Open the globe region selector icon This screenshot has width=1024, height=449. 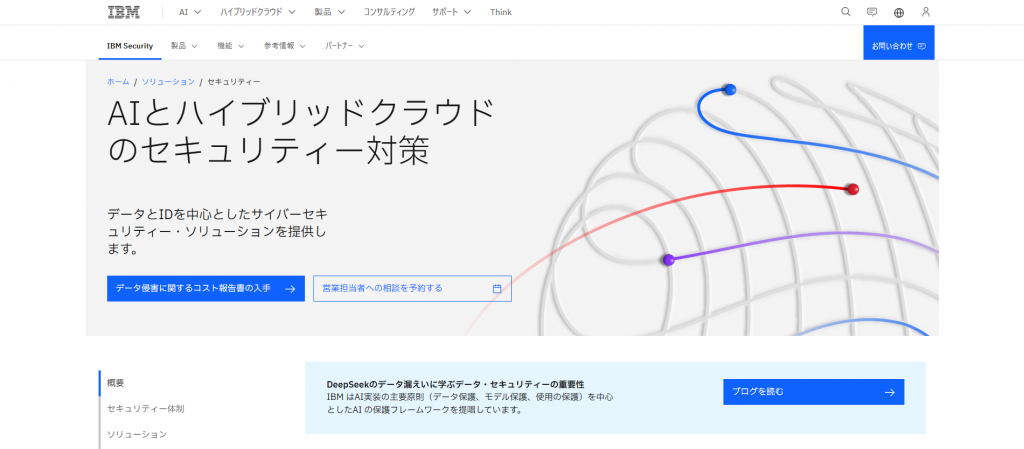(x=899, y=12)
